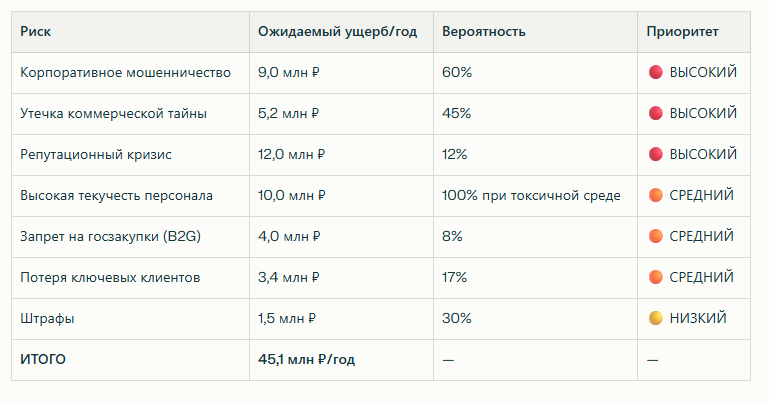Viewport: 769px width, 402px height.
Task: Select the Ожидаемый ущерб/год column header
Action: tap(337, 32)
